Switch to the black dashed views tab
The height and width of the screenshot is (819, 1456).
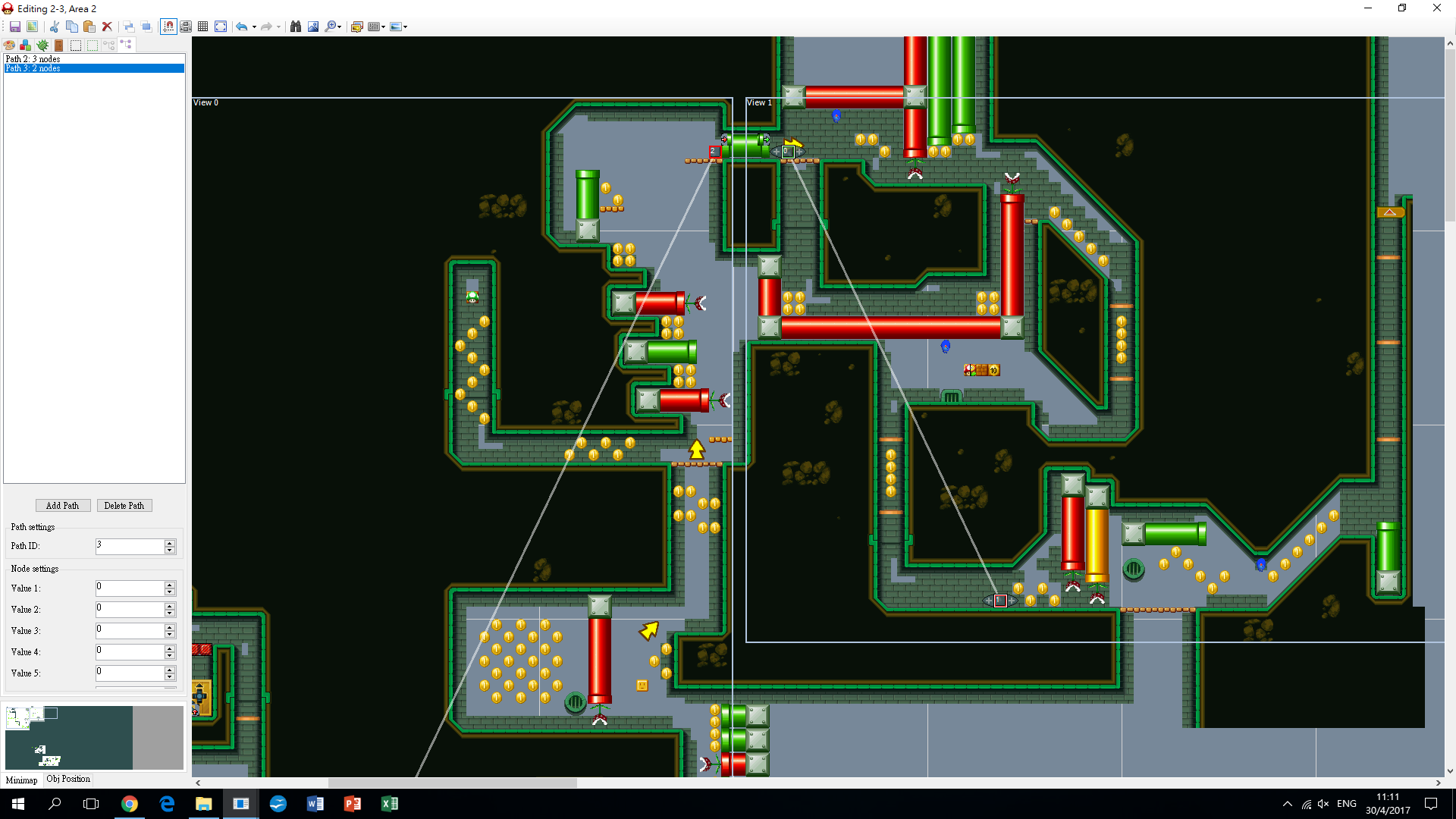pyautogui.click(x=76, y=45)
